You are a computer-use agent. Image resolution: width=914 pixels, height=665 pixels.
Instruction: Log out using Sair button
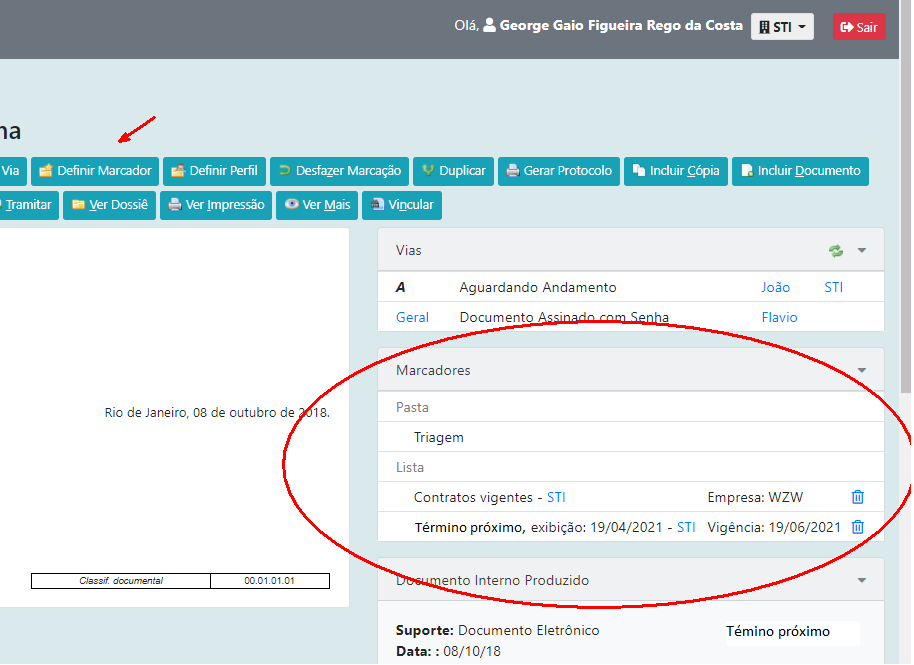coord(859,27)
